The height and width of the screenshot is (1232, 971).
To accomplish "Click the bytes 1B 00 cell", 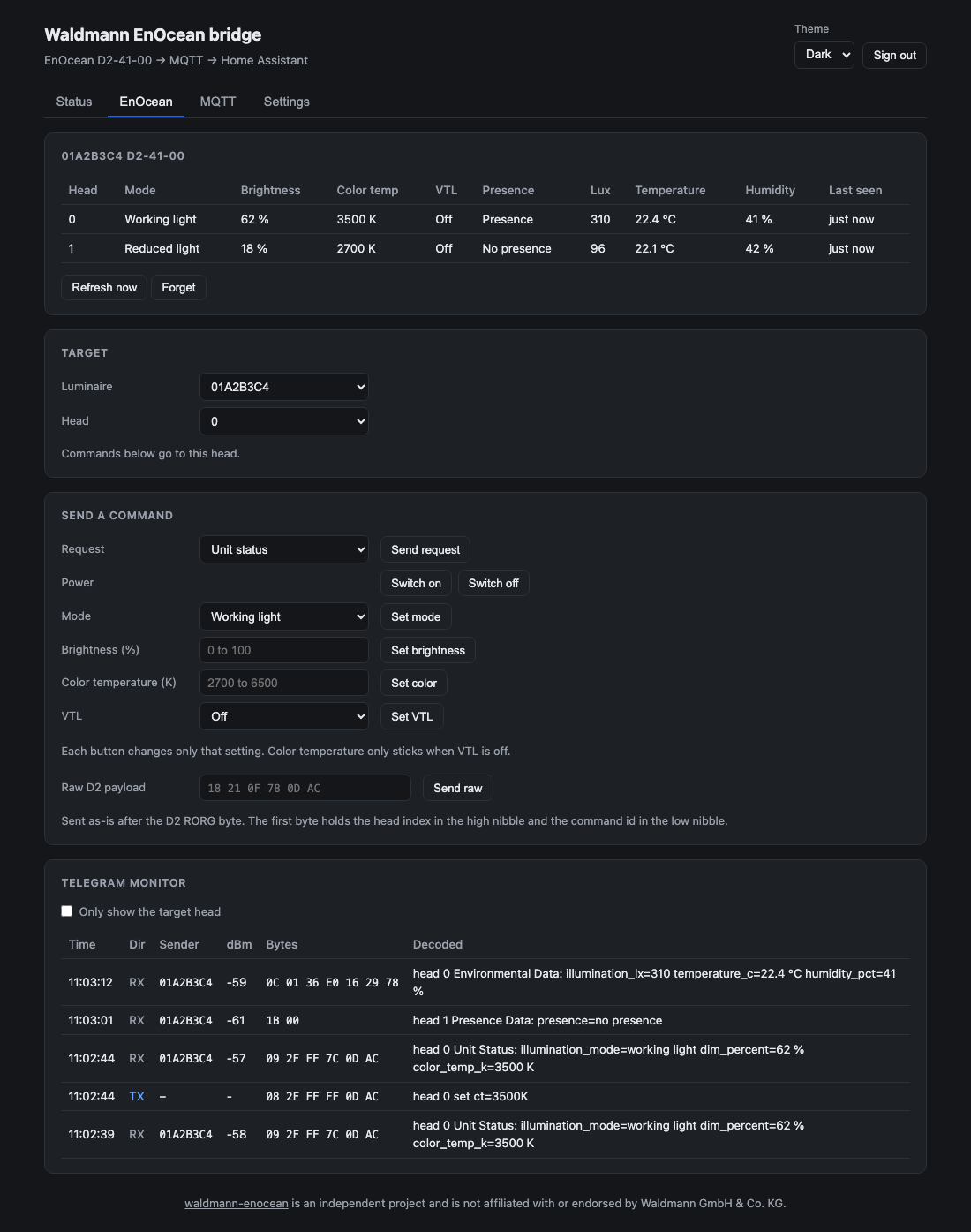I will (x=282, y=1020).
